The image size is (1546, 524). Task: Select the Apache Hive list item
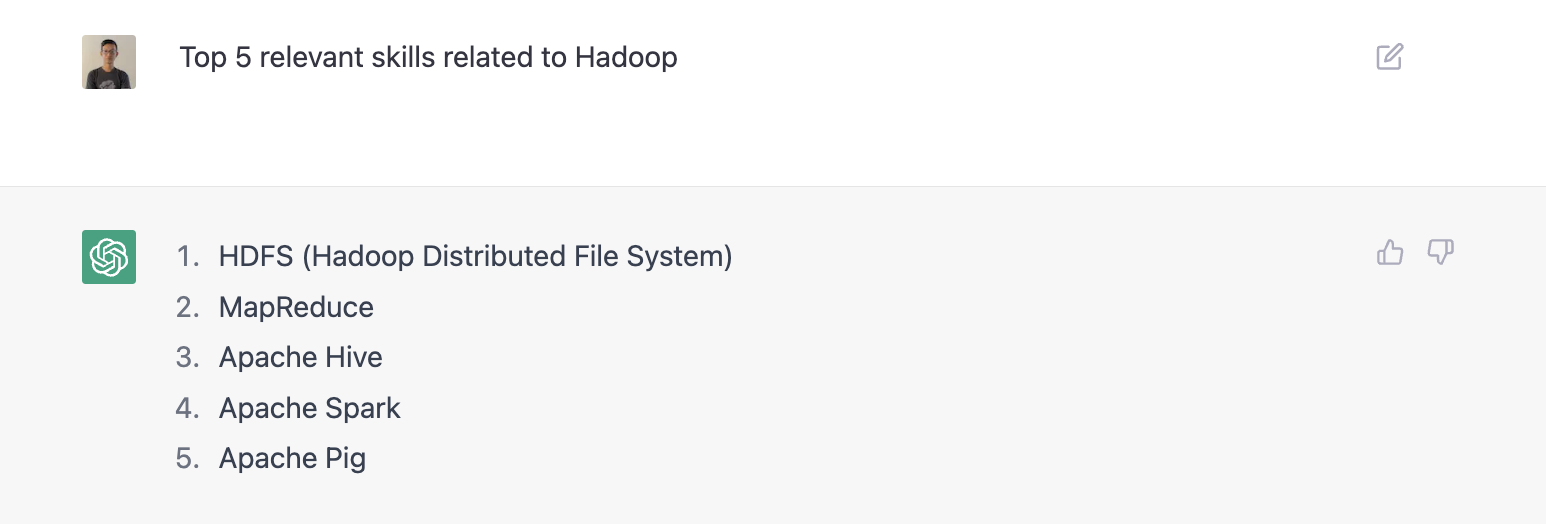click(300, 357)
